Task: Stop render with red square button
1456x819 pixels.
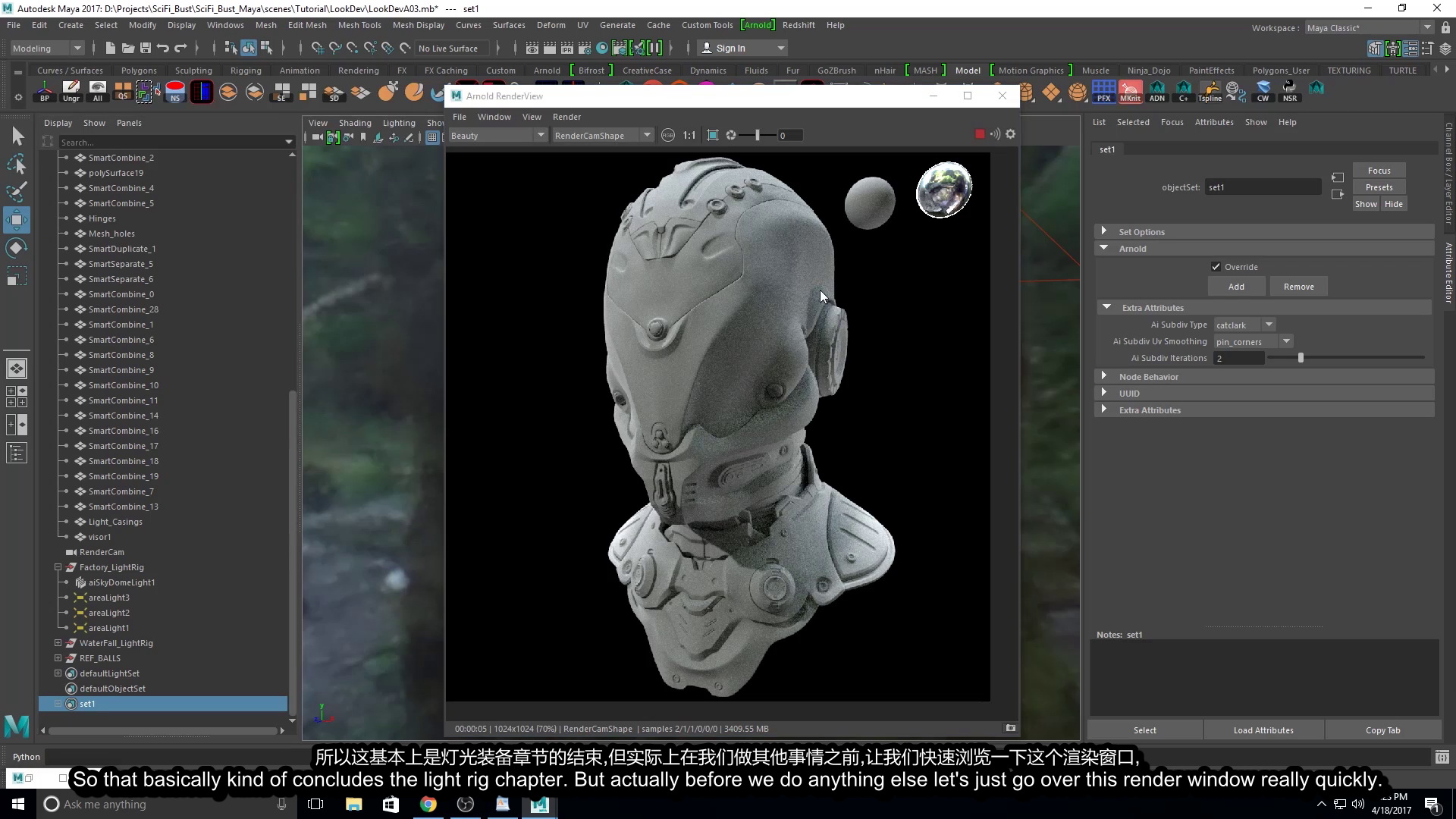Action: (980, 134)
